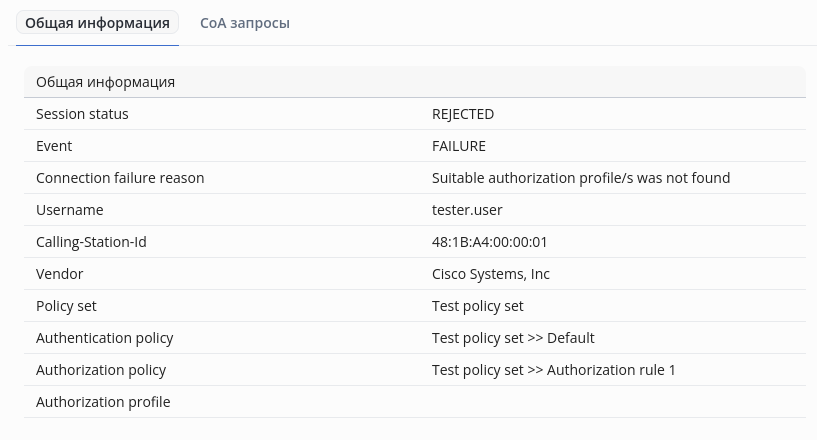
Task: Click the Test policy set value
Action: point(478,306)
